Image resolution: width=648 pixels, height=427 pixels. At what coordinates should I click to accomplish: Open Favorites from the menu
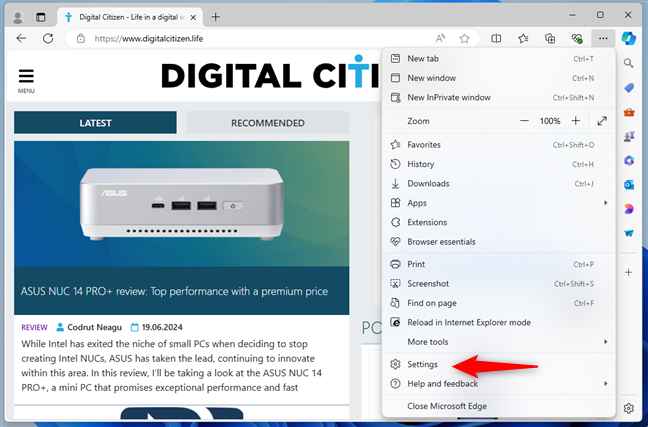point(498,145)
